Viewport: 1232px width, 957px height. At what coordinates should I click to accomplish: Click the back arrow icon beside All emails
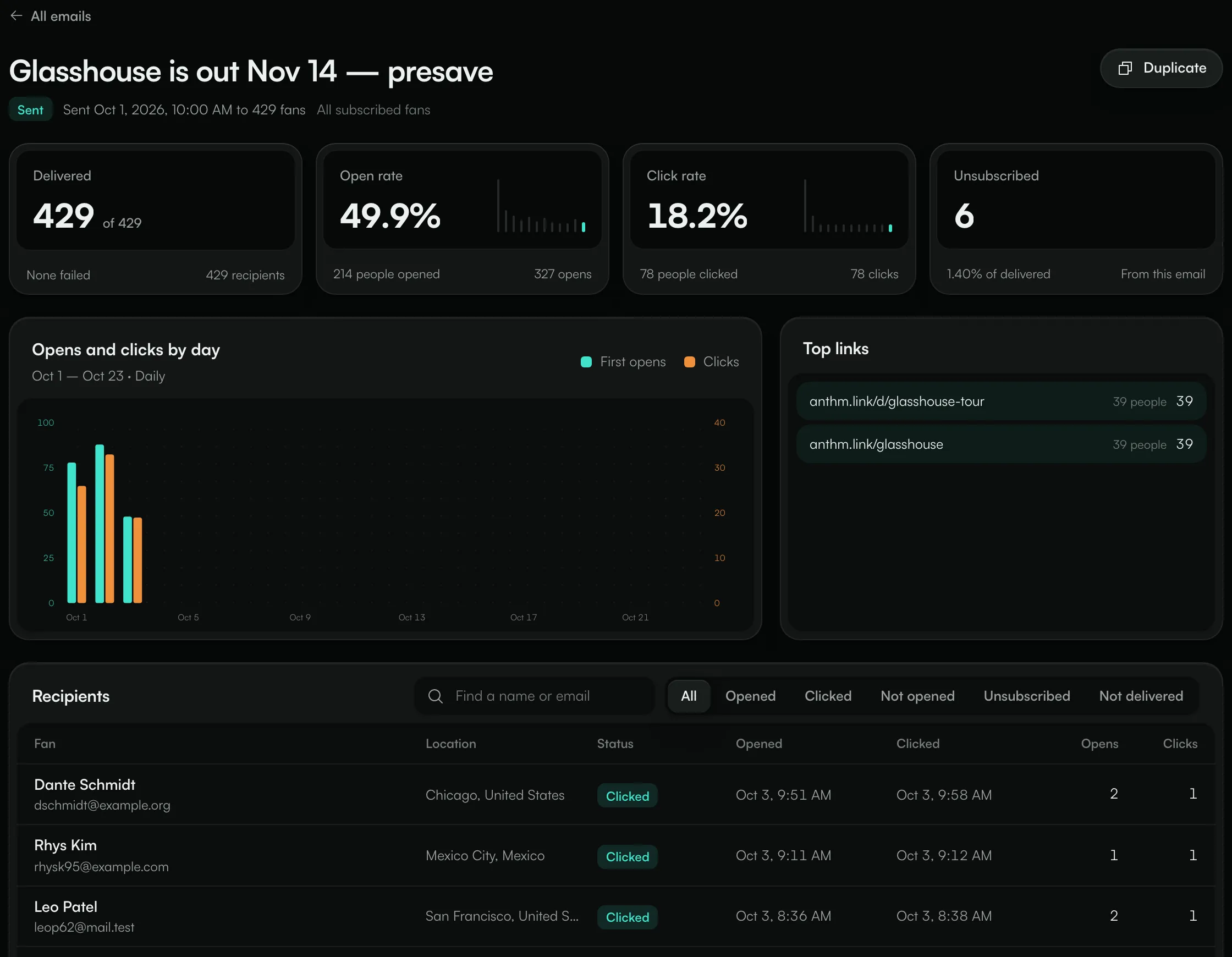point(16,16)
